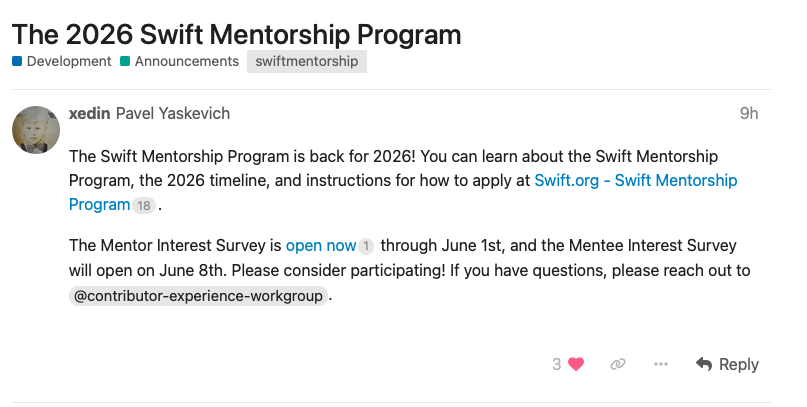Open the @contributor-experience-workgroup mention
807x407 pixels.
tap(198, 296)
